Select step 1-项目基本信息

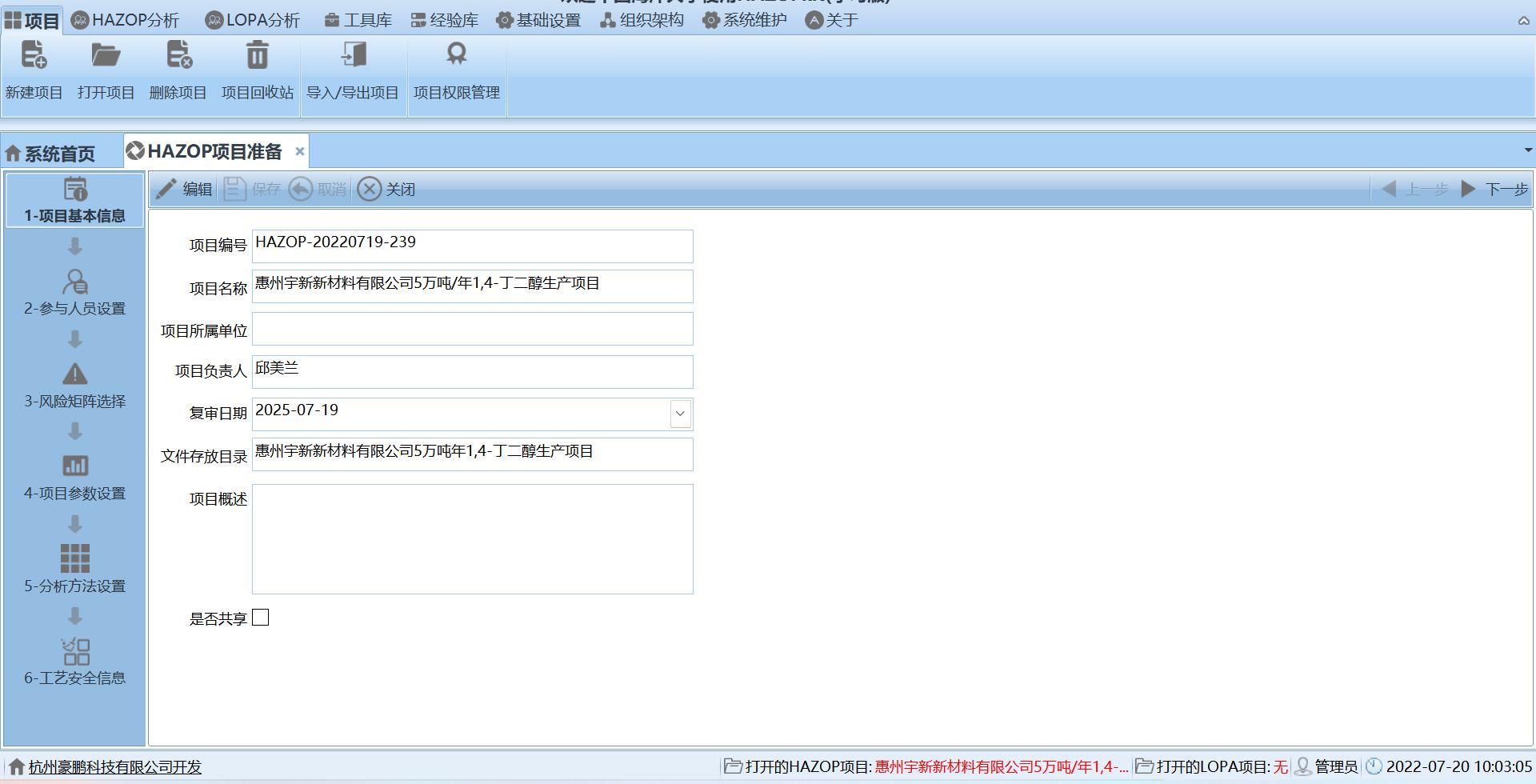(x=75, y=200)
